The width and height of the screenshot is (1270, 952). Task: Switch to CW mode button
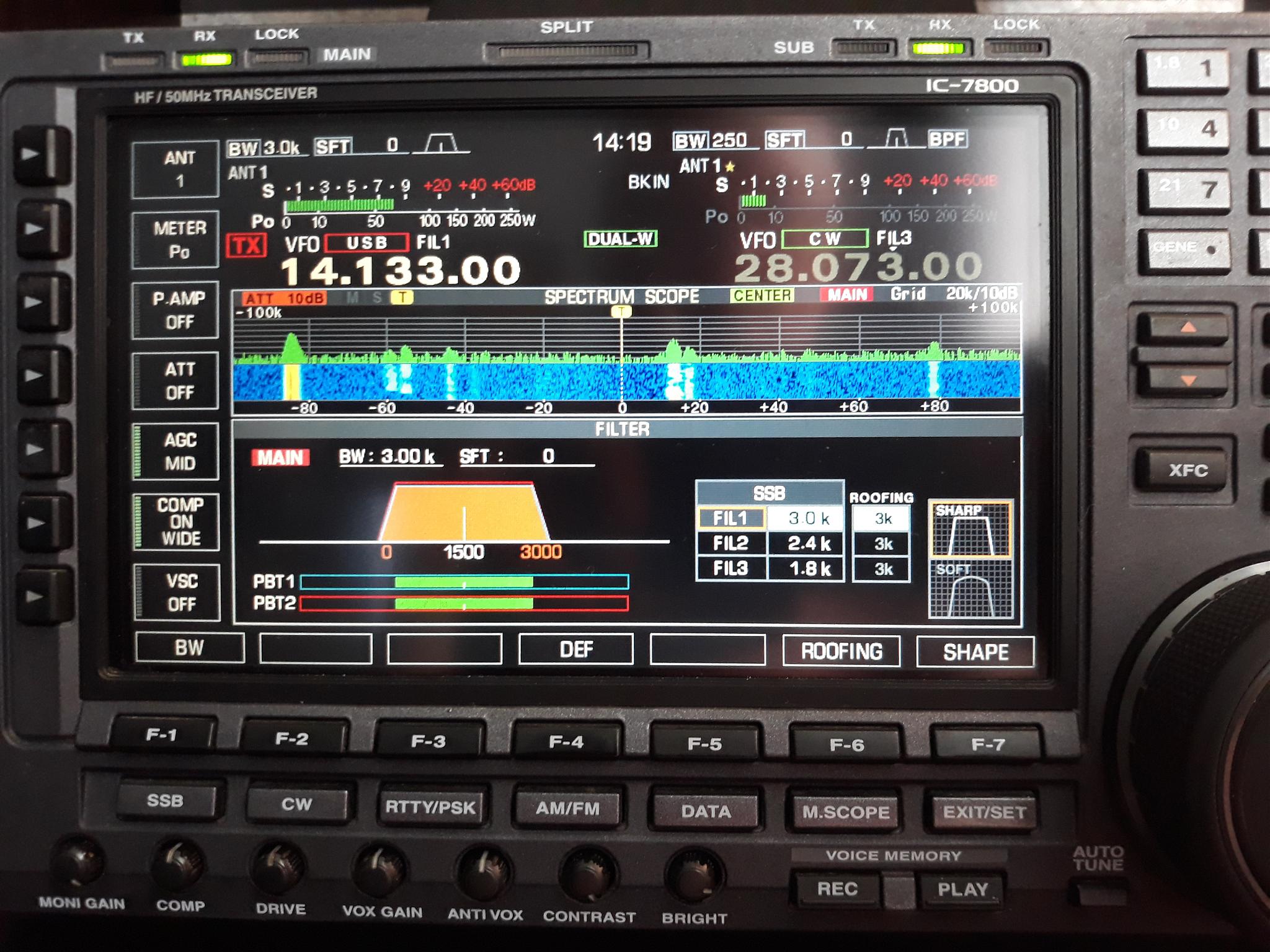click(x=297, y=804)
